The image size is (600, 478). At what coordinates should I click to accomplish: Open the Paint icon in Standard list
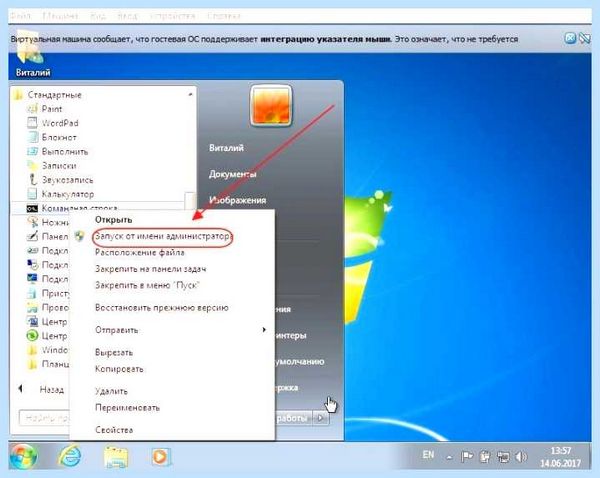point(32,109)
